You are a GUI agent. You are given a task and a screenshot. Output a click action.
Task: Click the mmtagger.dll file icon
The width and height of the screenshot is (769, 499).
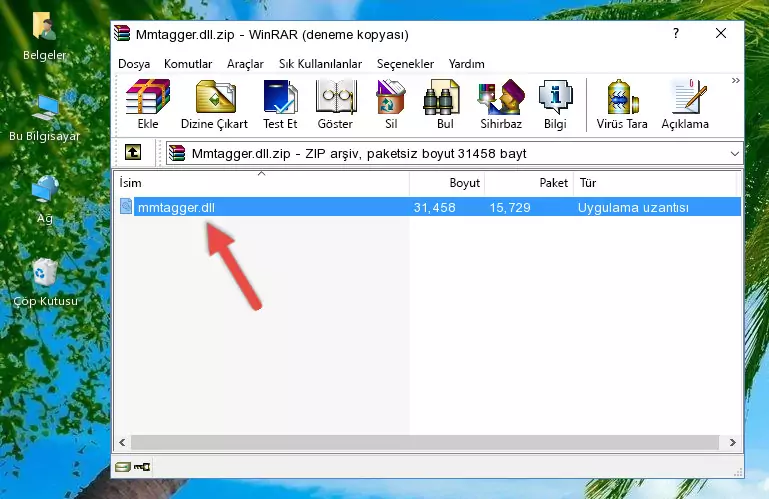tap(126, 207)
